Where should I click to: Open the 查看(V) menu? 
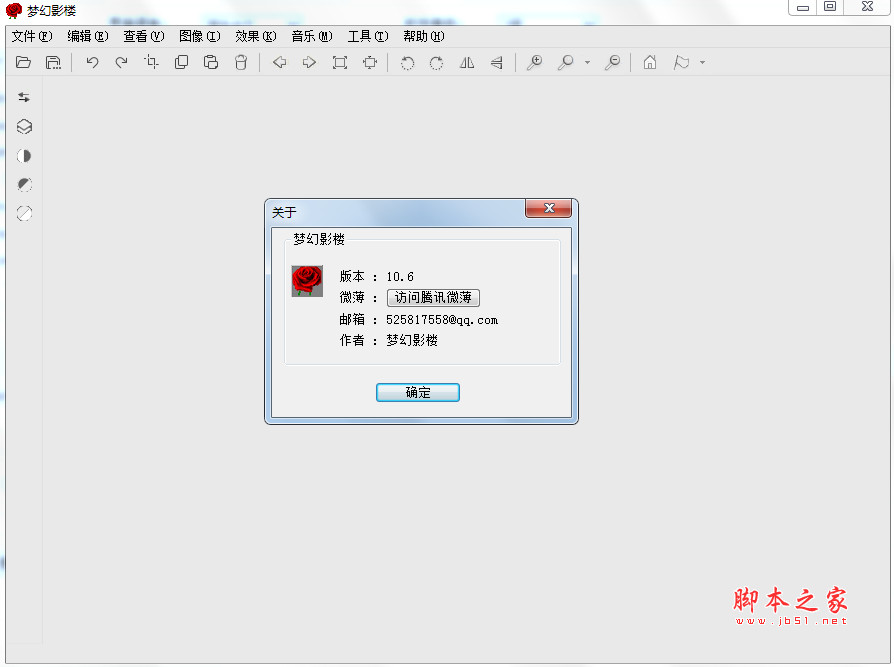144,36
